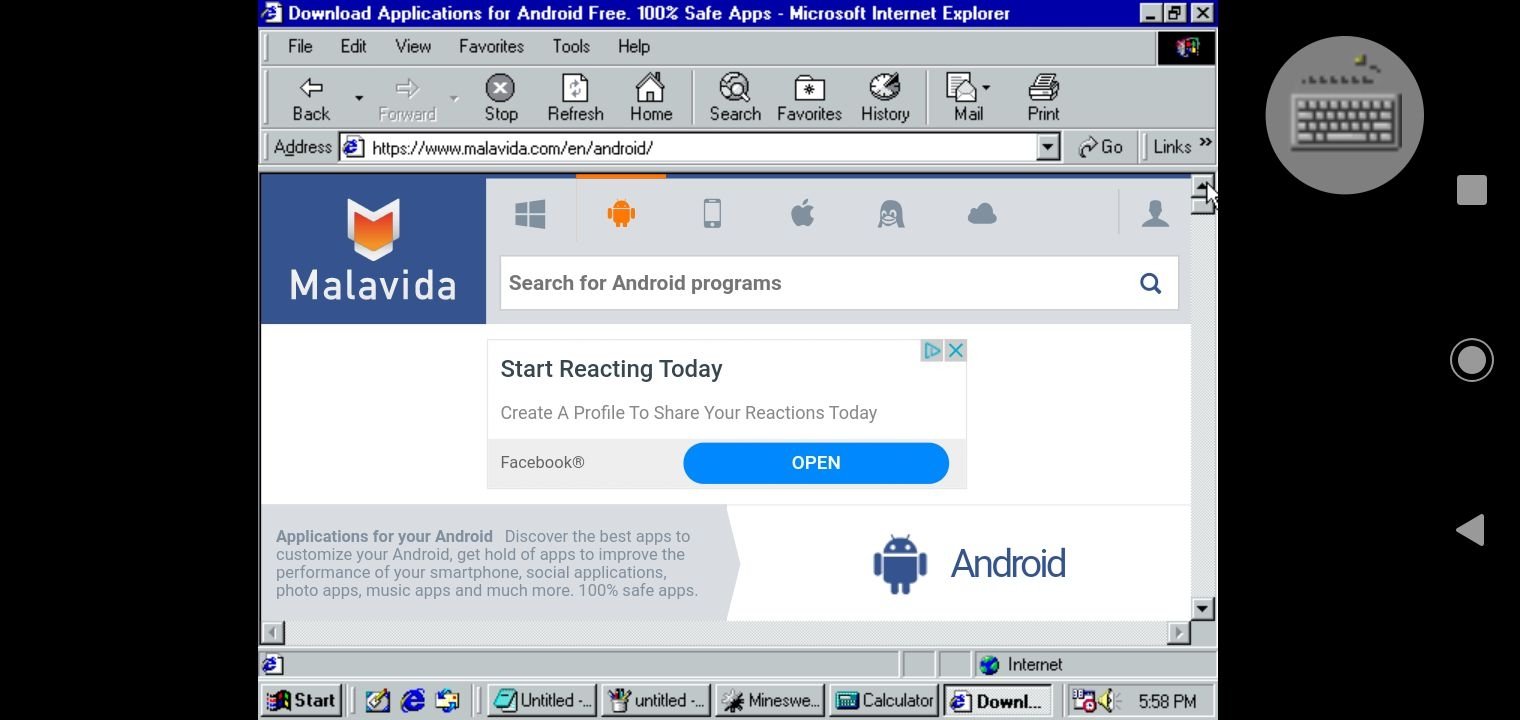
Task: Open the Edit menu
Action: (x=353, y=46)
